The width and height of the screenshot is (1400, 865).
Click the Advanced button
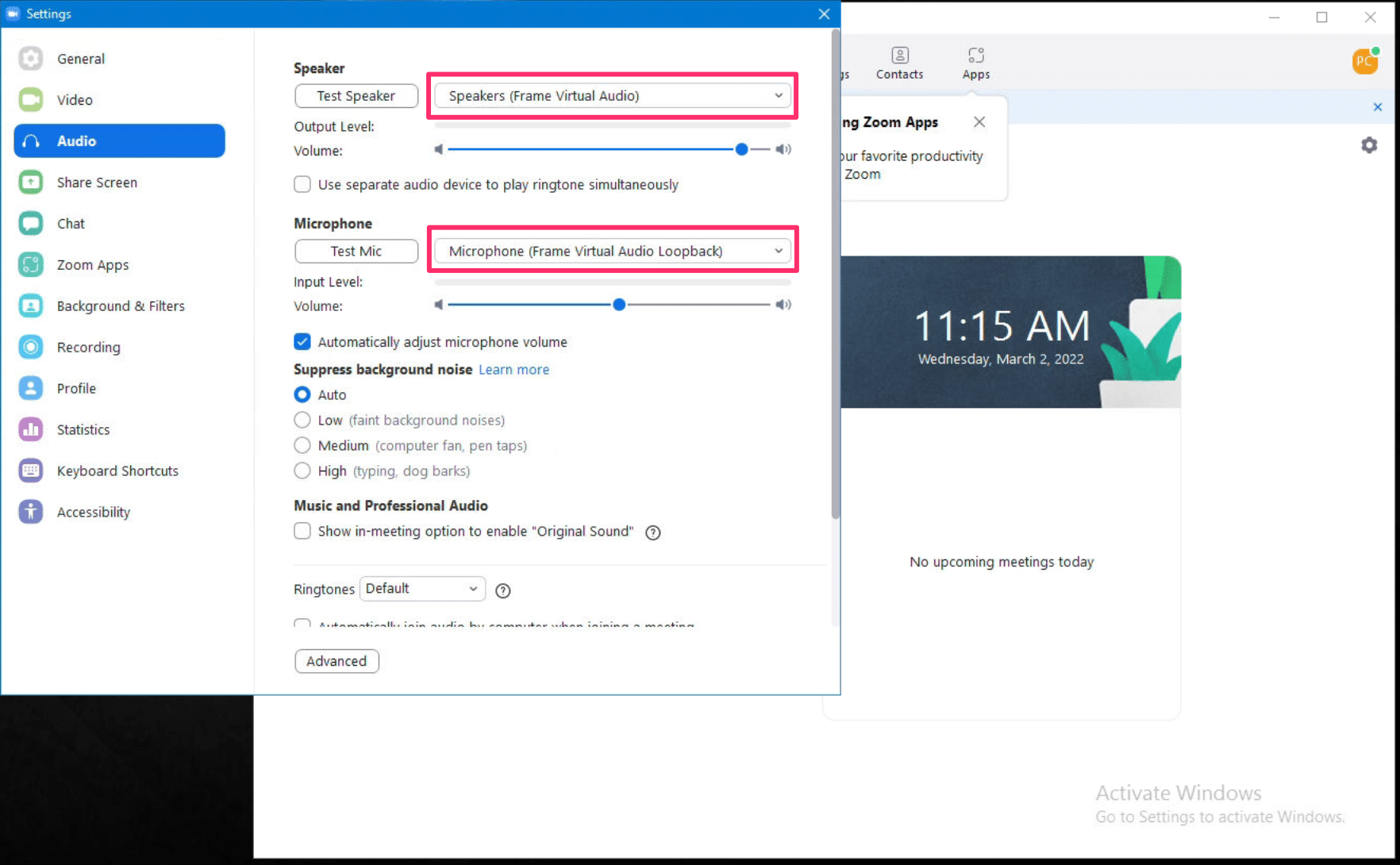337,661
